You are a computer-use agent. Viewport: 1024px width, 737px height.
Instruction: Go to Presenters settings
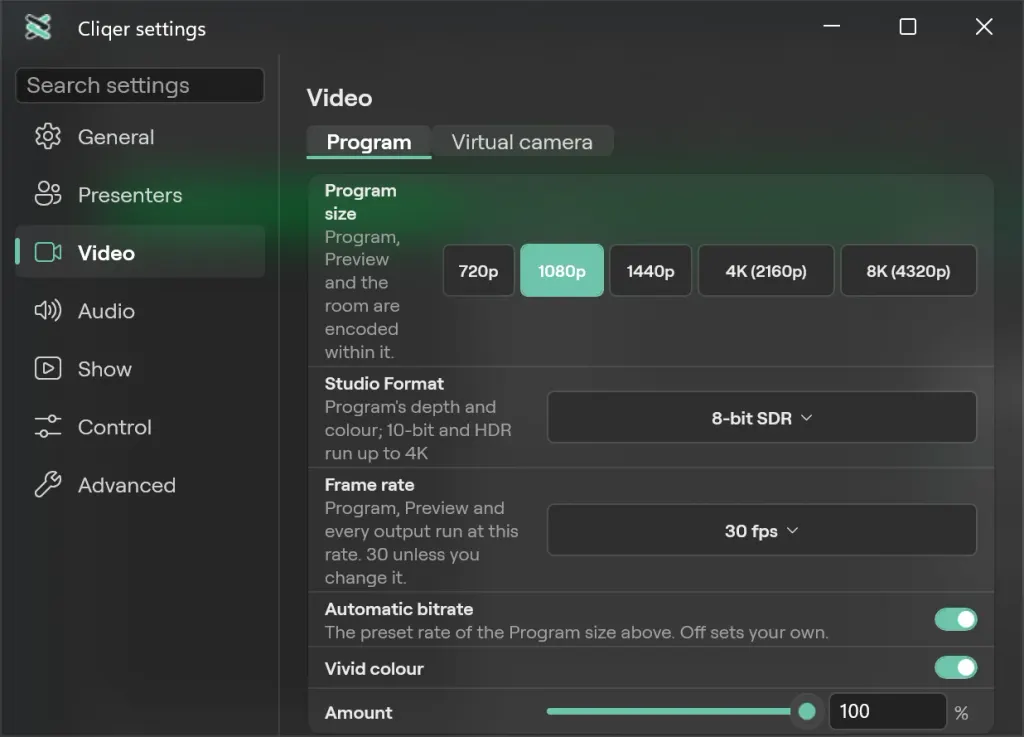pyautogui.click(x=140, y=195)
